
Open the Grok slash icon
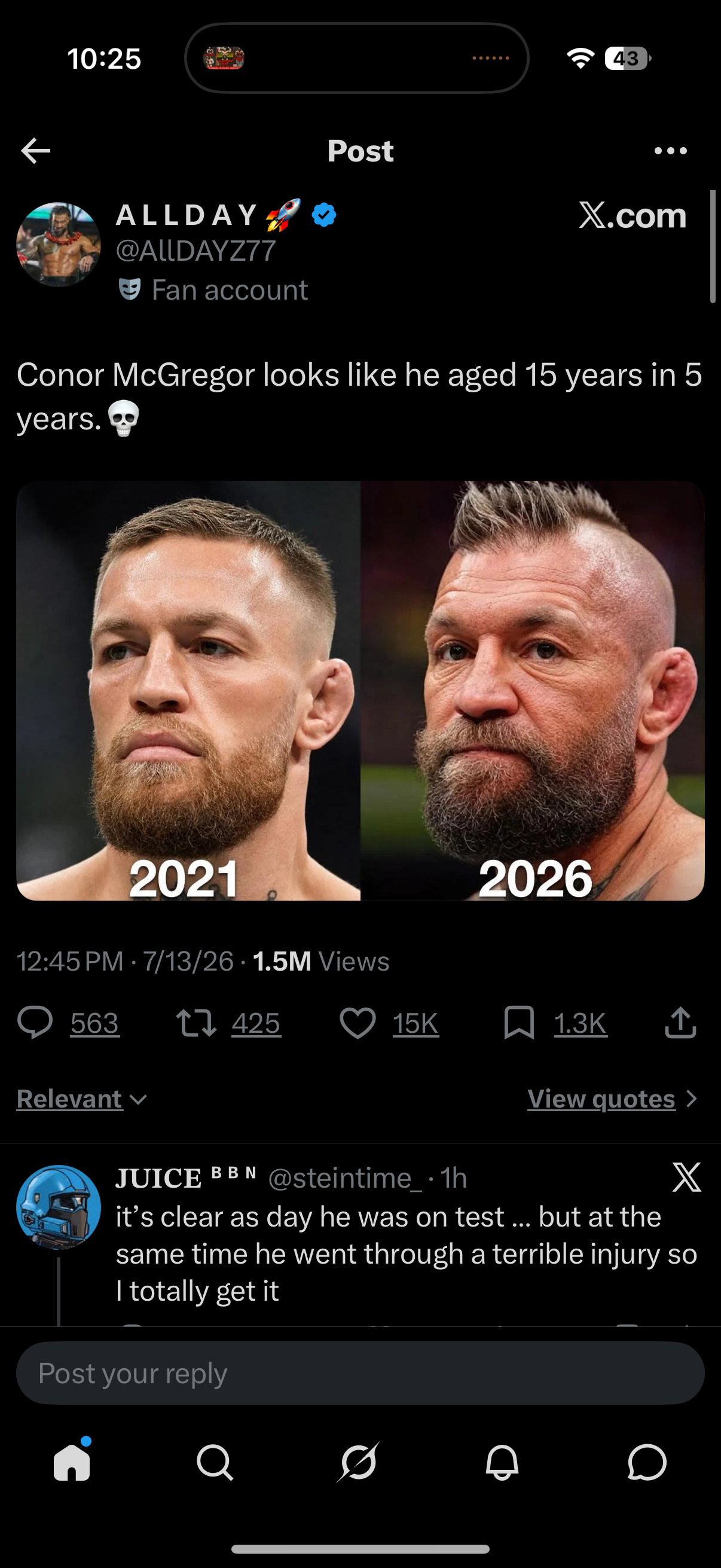pyautogui.click(x=358, y=1462)
